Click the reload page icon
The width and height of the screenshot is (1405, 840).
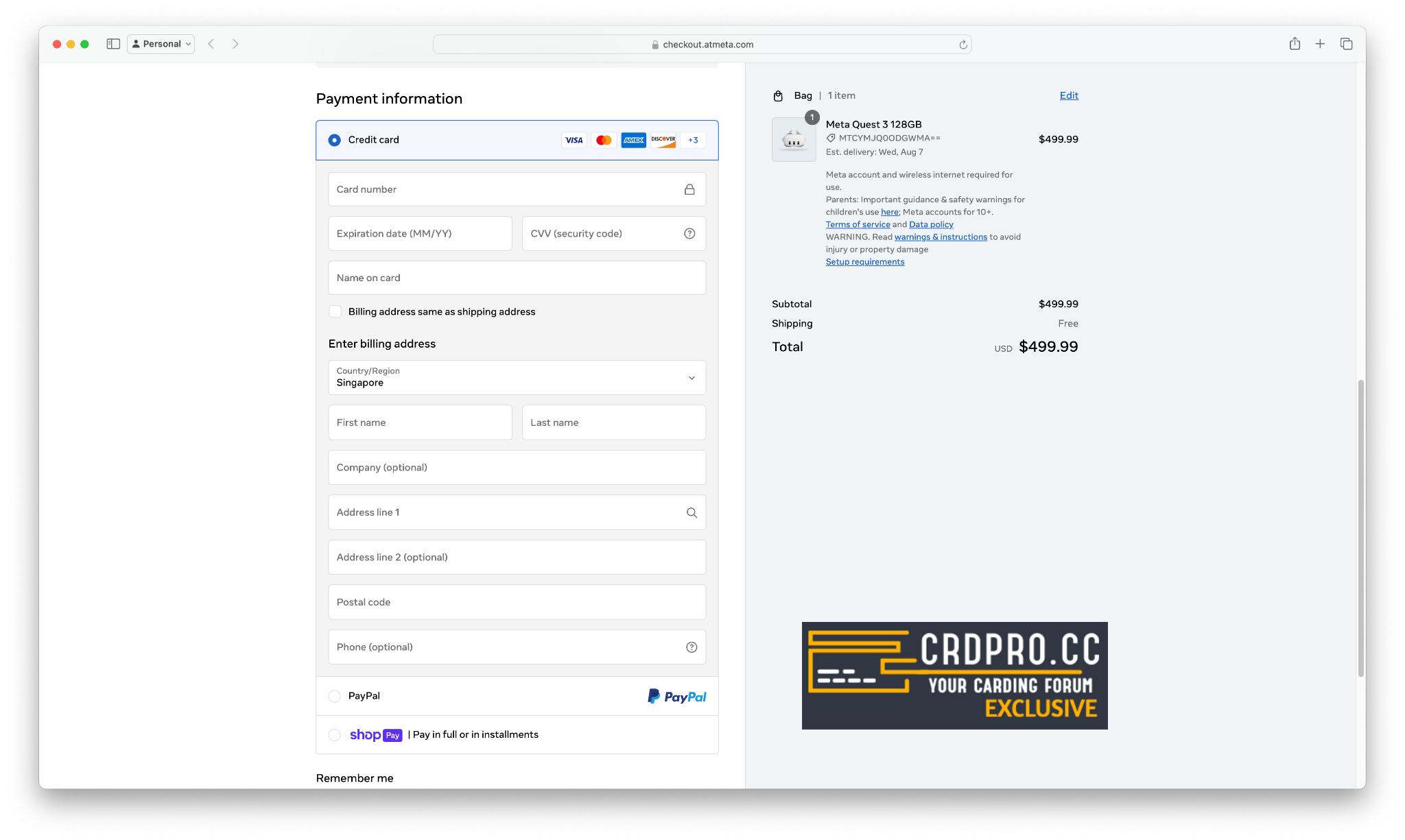(963, 45)
